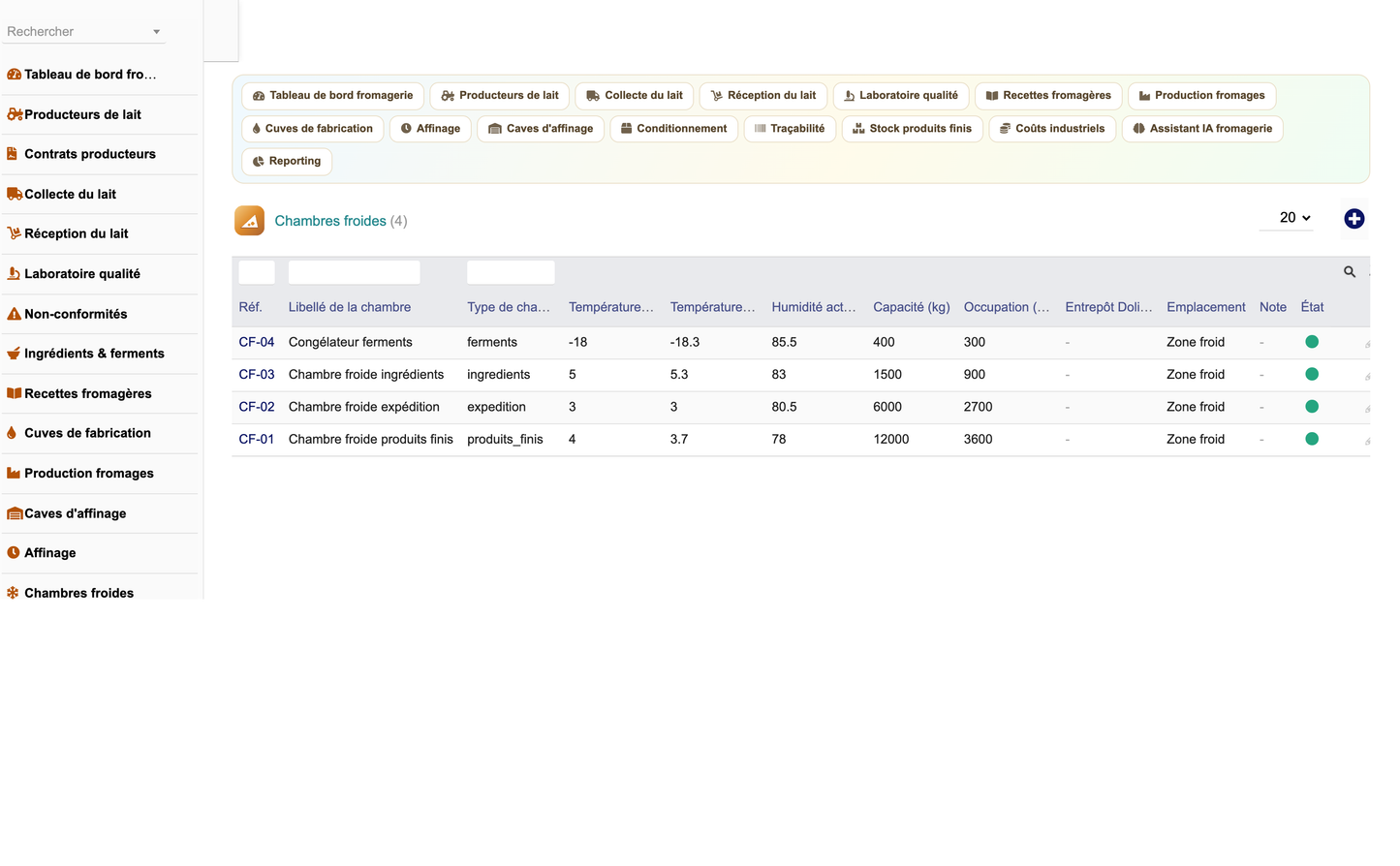Image resolution: width=1400 pixels, height=866 pixels.
Task: Click the blue plus icon to add chamber
Action: pos(1353,219)
